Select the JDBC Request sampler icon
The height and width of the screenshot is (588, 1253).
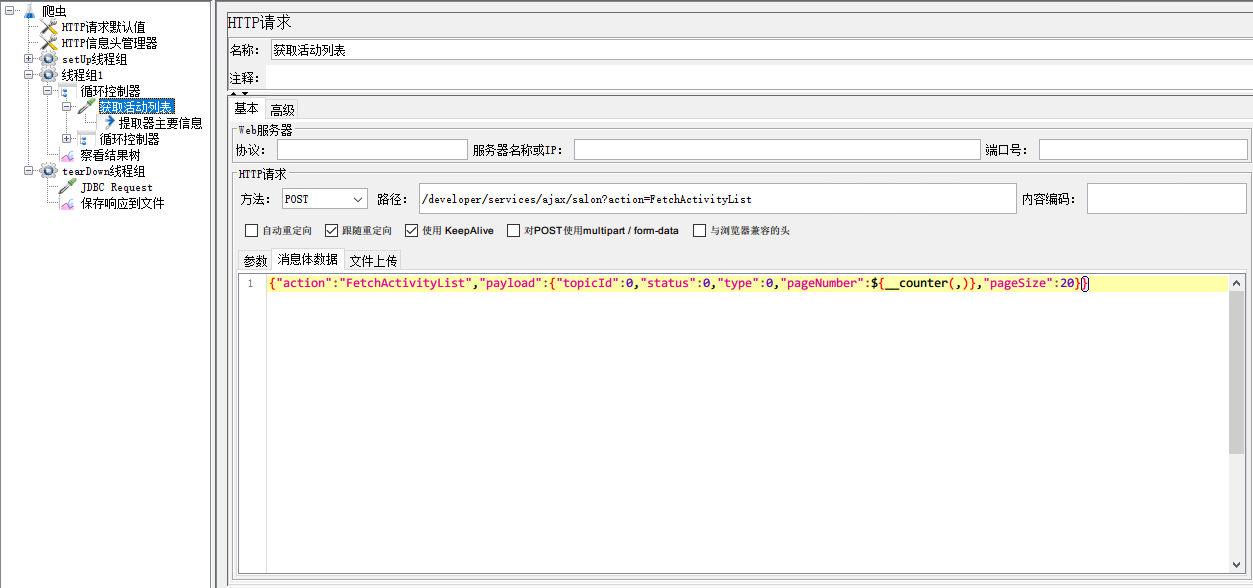point(67,187)
